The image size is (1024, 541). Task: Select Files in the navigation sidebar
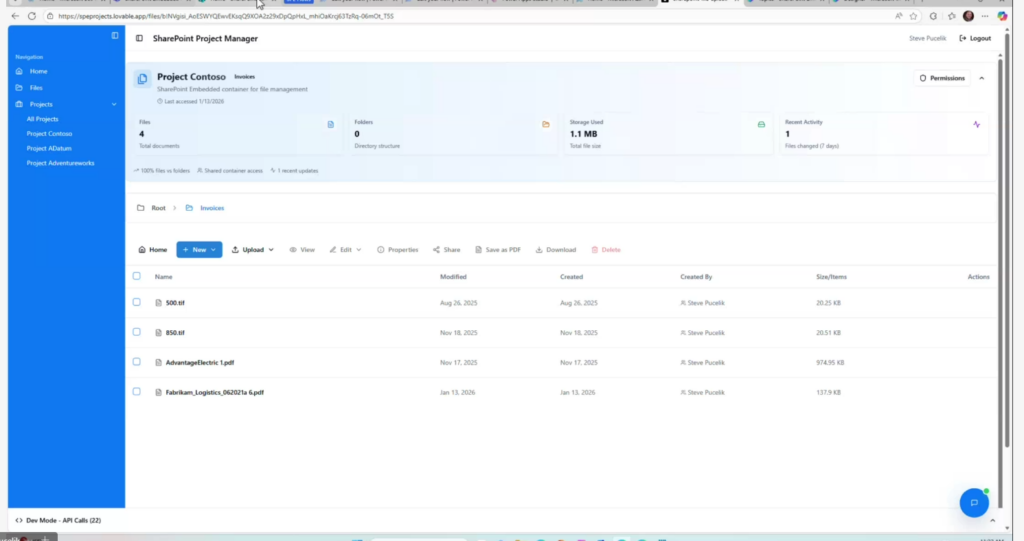36,88
